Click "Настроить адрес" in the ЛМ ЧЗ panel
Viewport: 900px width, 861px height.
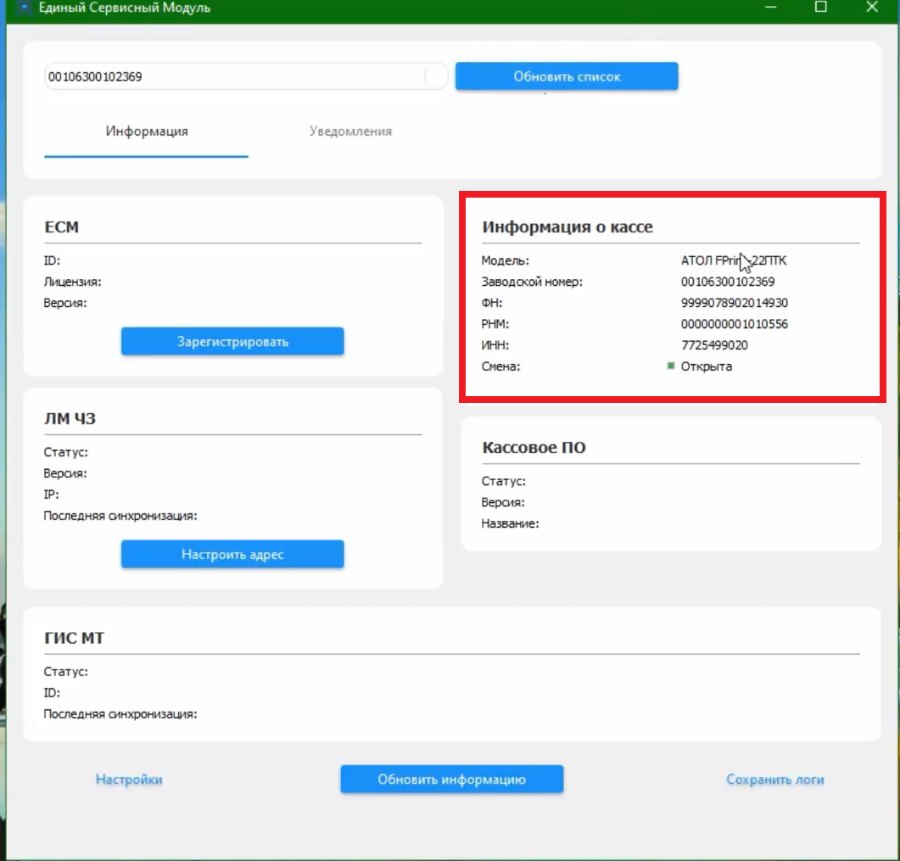[x=232, y=554]
